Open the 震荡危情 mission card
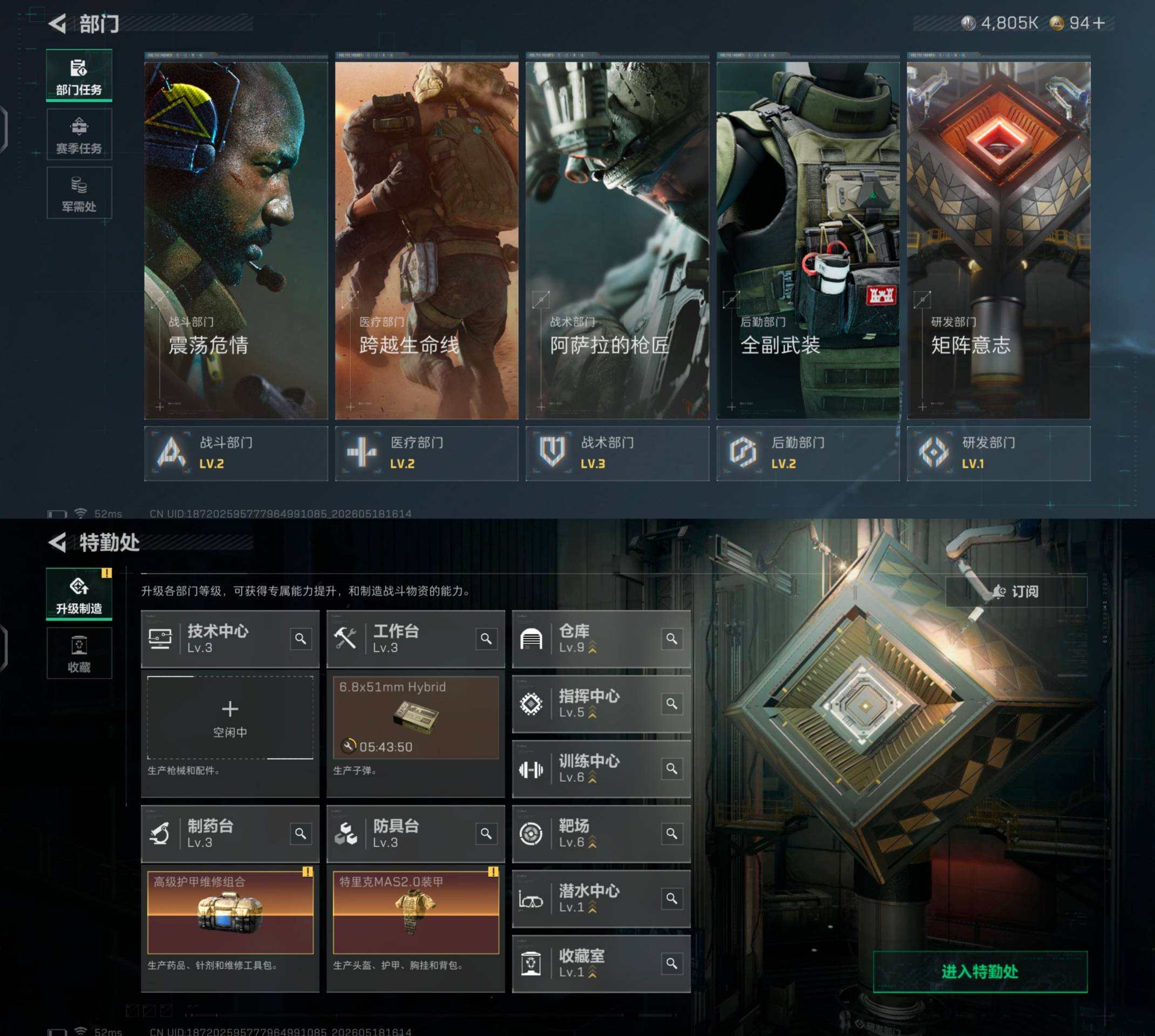This screenshot has width=1155, height=1036. 236,240
